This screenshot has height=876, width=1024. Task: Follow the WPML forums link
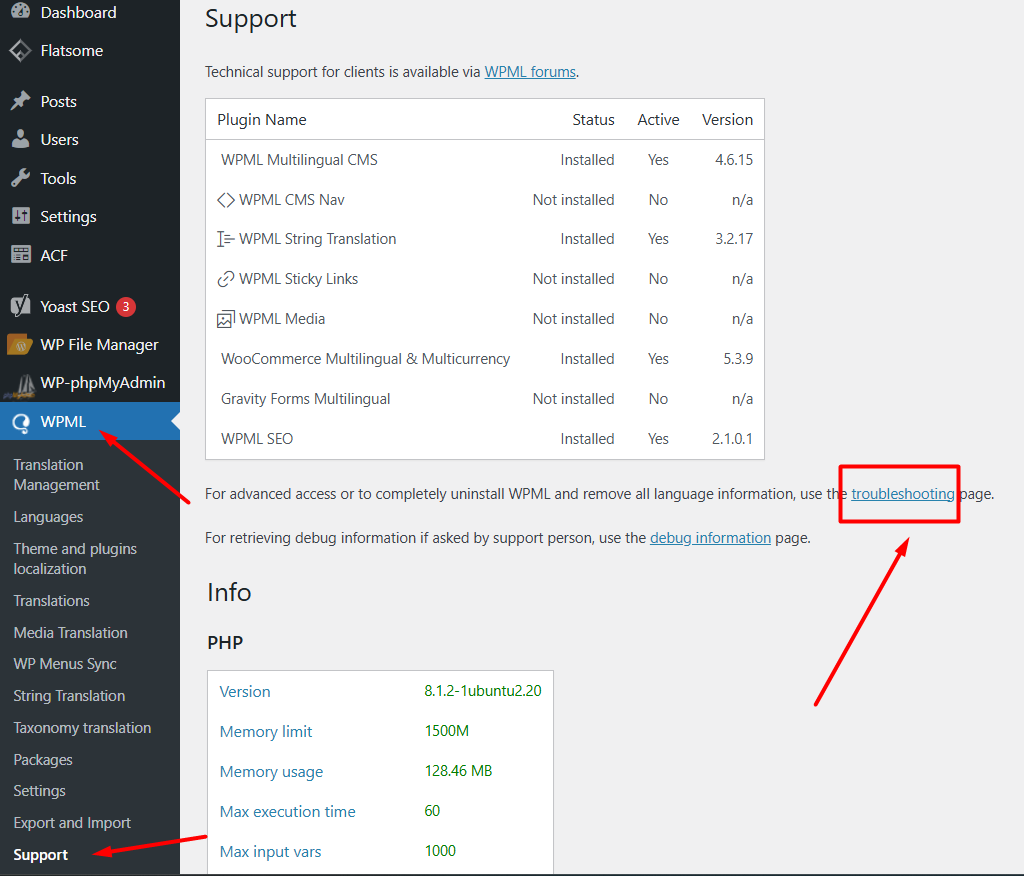pos(530,72)
